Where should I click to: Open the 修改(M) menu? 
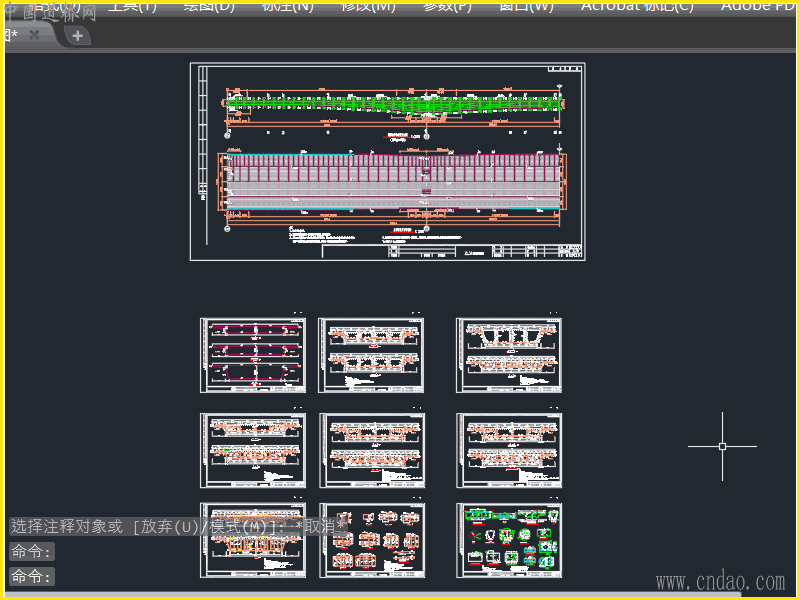coord(368,7)
